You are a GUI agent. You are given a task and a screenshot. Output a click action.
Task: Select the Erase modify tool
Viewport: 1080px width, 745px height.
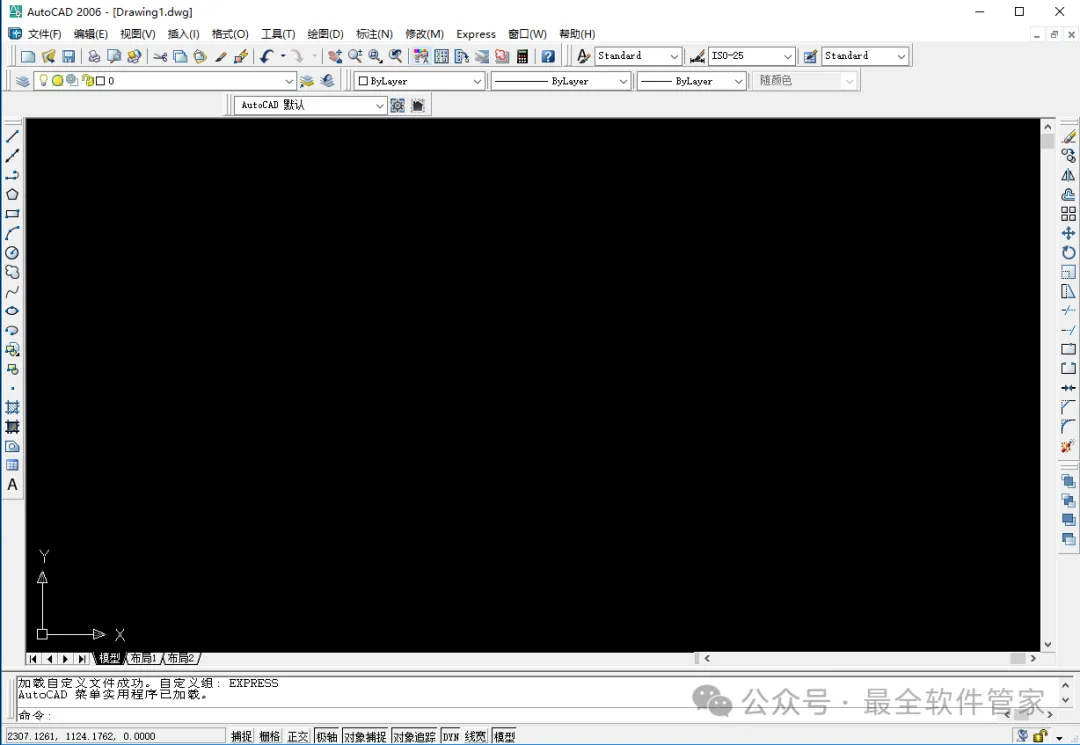point(1068,137)
